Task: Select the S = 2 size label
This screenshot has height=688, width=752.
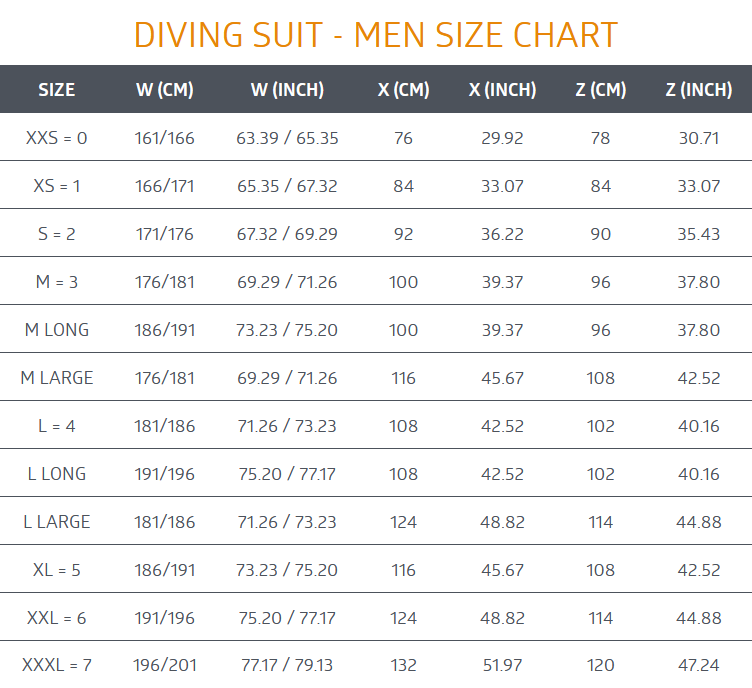Action: point(57,234)
